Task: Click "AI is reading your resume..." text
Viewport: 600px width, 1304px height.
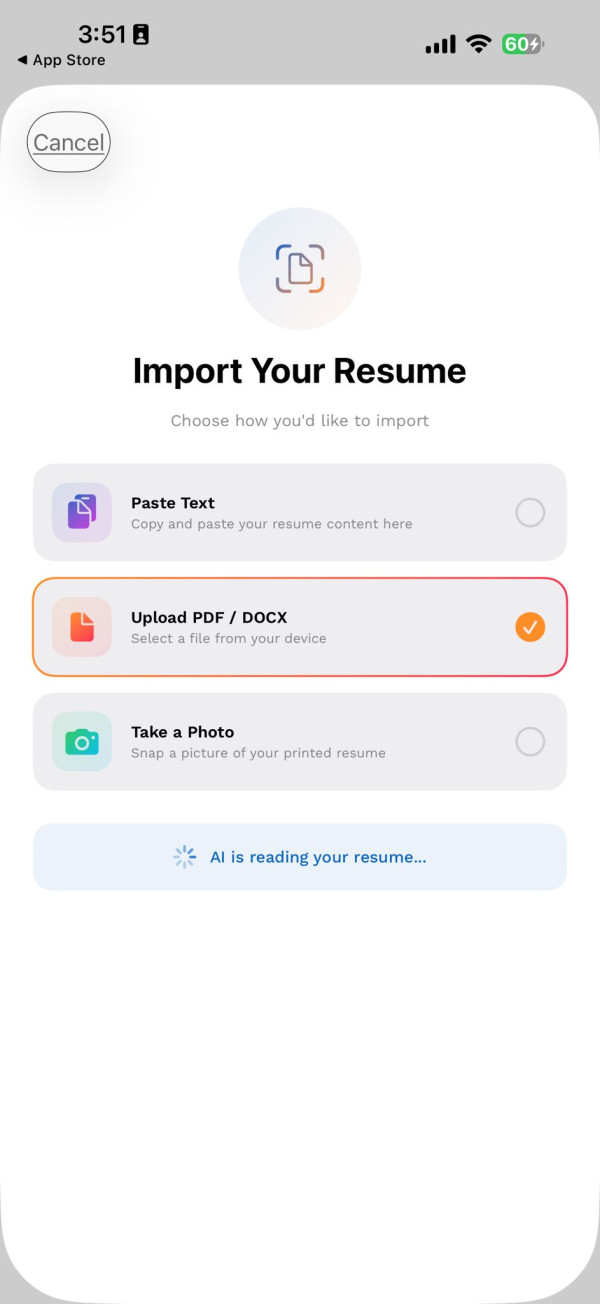Action: (x=318, y=857)
